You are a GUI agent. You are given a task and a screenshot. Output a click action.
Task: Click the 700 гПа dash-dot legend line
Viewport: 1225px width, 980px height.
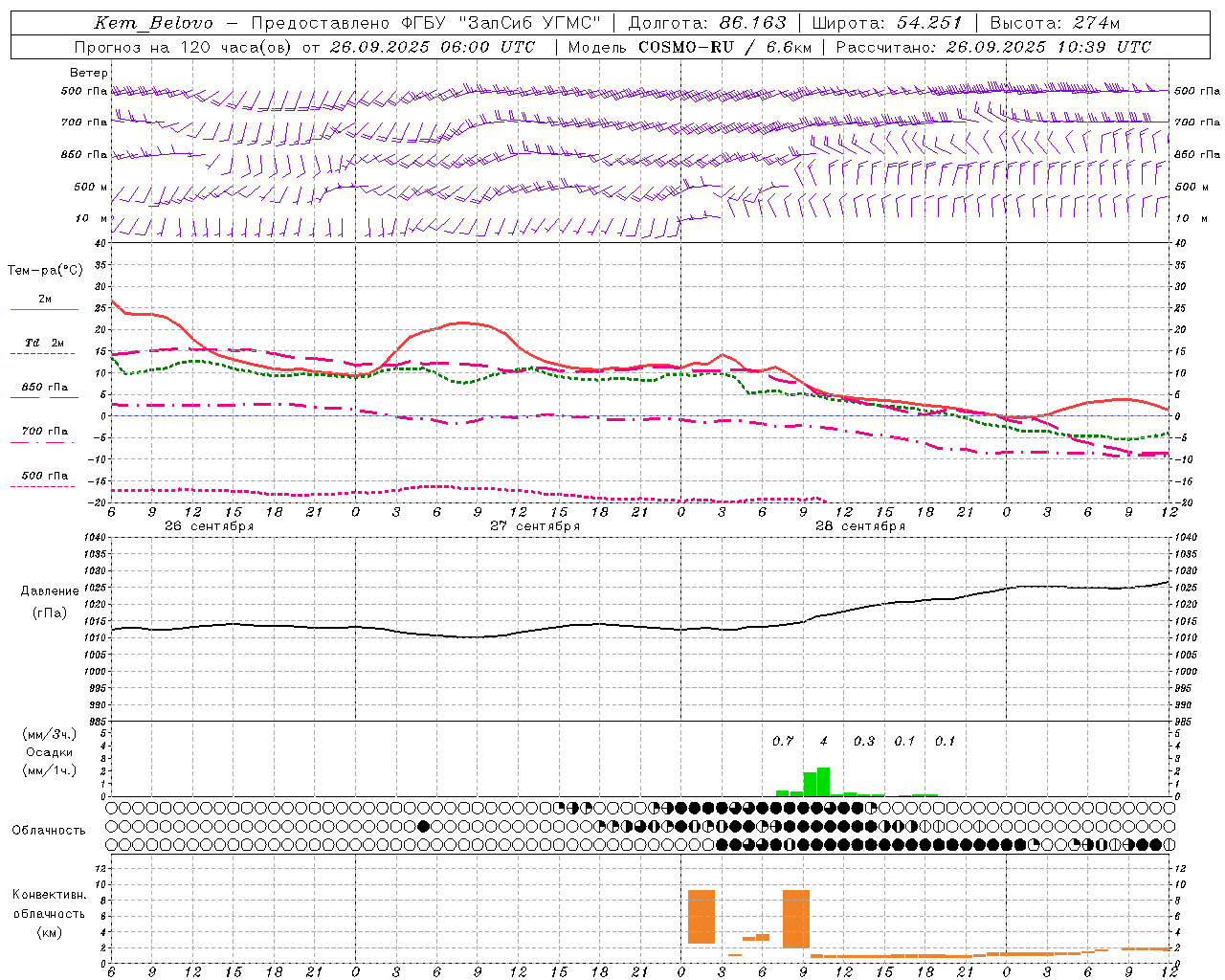(x=42, y=441)
